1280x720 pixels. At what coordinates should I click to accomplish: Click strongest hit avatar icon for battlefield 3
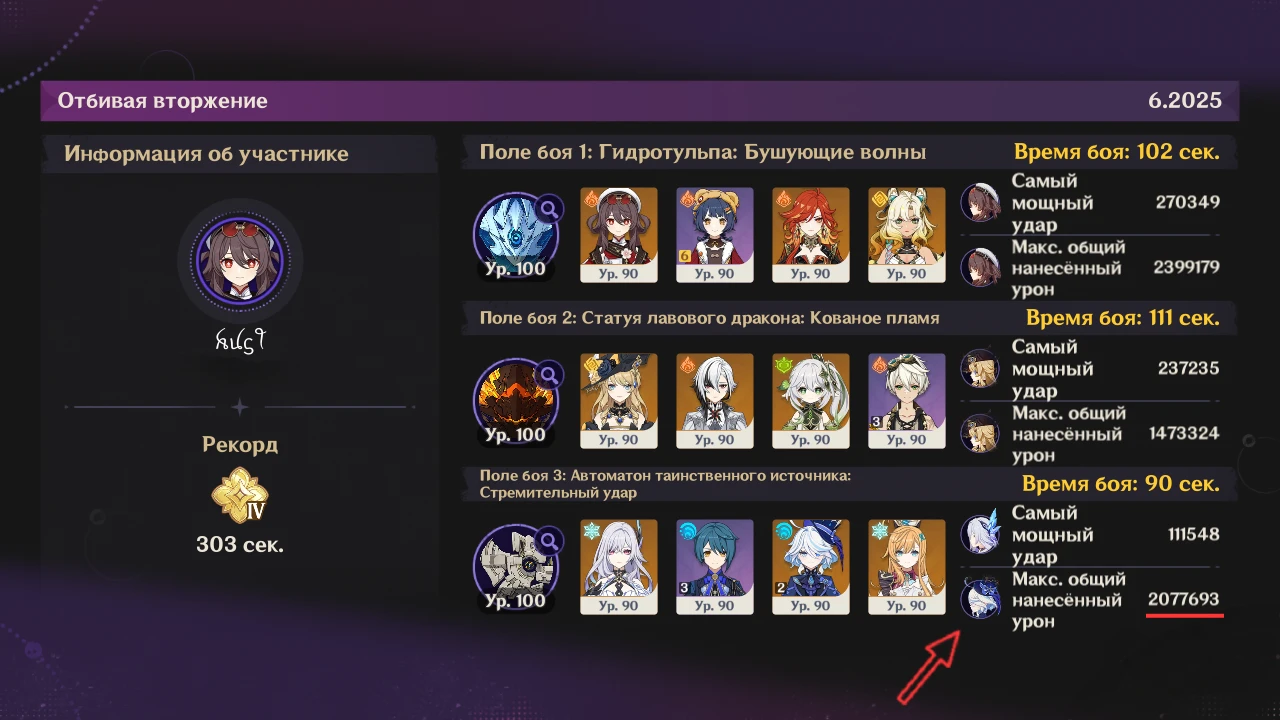click(x=980, y=534)
